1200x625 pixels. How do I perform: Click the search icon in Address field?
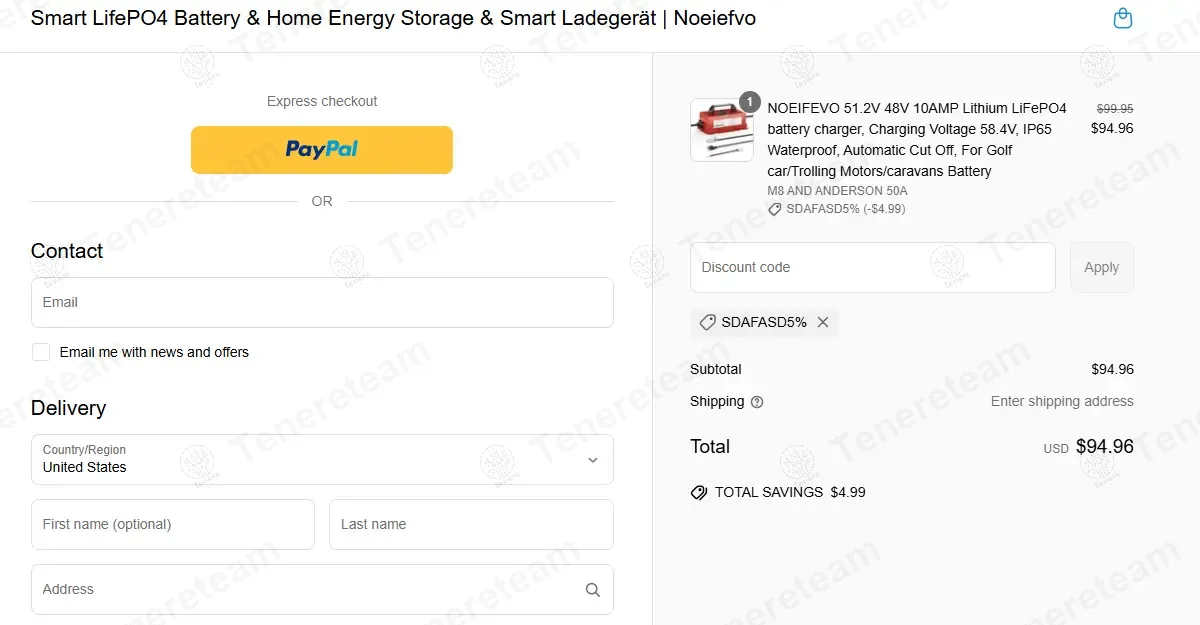(593, 590)
